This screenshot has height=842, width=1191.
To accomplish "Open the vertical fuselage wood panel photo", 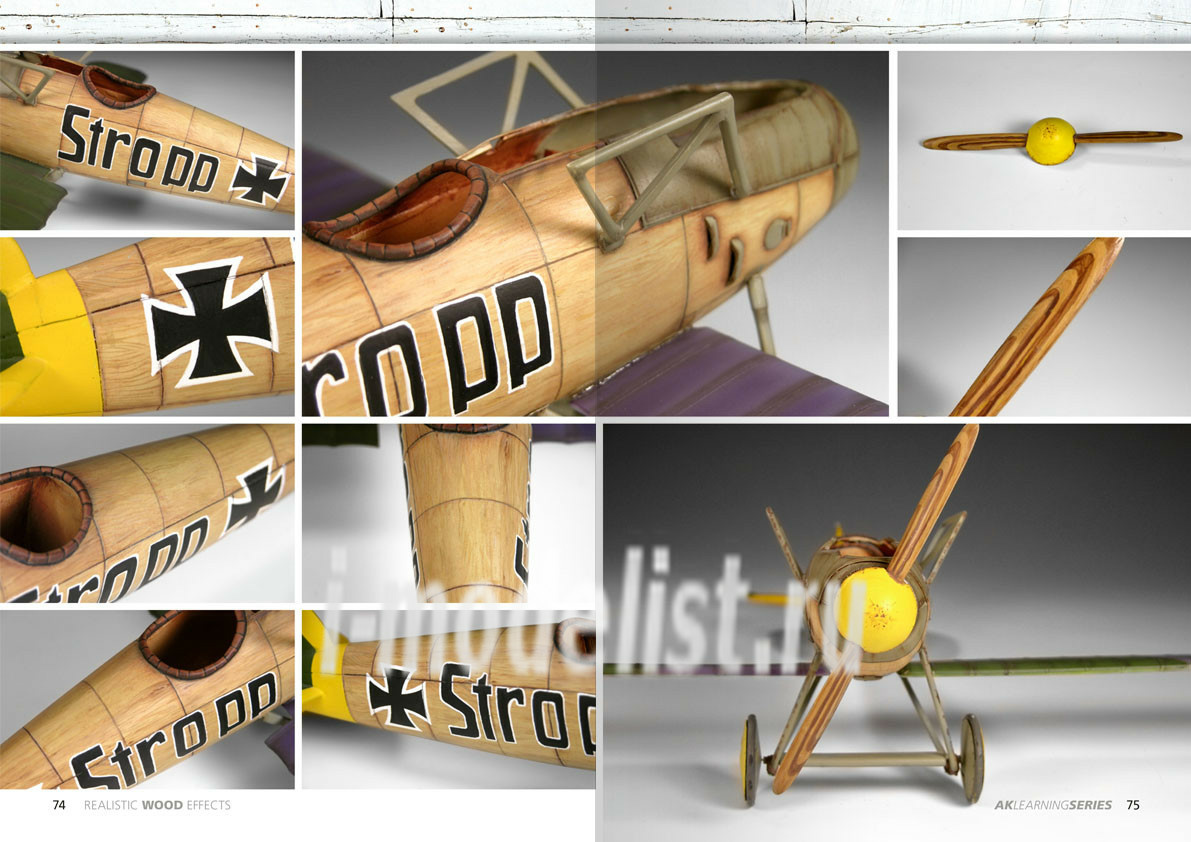I will pyautogui.click(x=448, y=512).
